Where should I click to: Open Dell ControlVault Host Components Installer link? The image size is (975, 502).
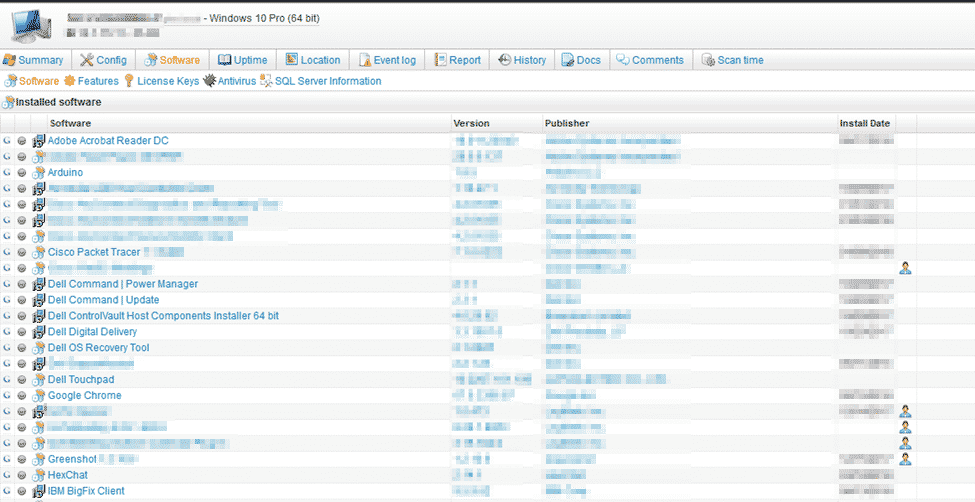pos(163,316)
